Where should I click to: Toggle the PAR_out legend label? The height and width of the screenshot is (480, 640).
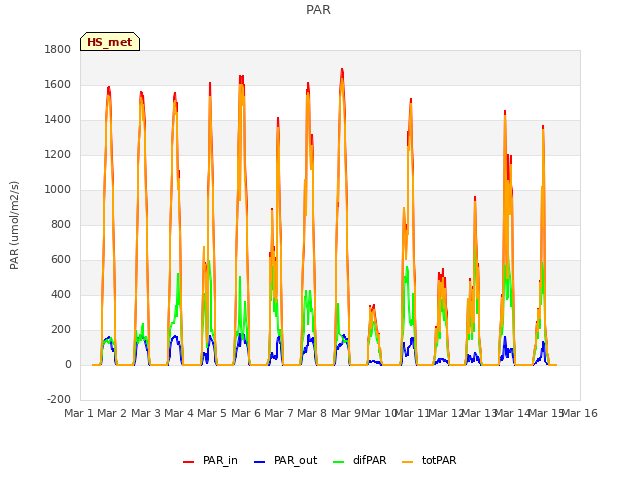tap(296, 460)
